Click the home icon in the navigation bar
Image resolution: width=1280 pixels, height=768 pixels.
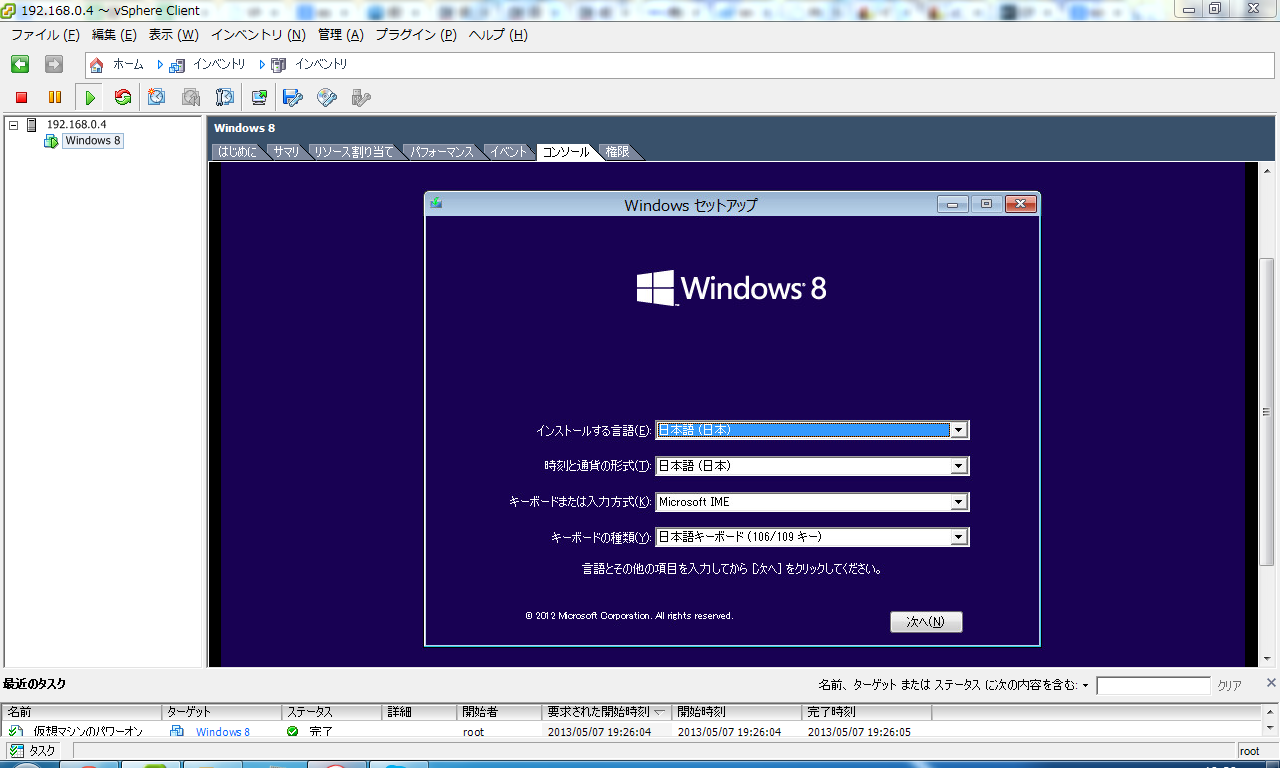point(97,65)
